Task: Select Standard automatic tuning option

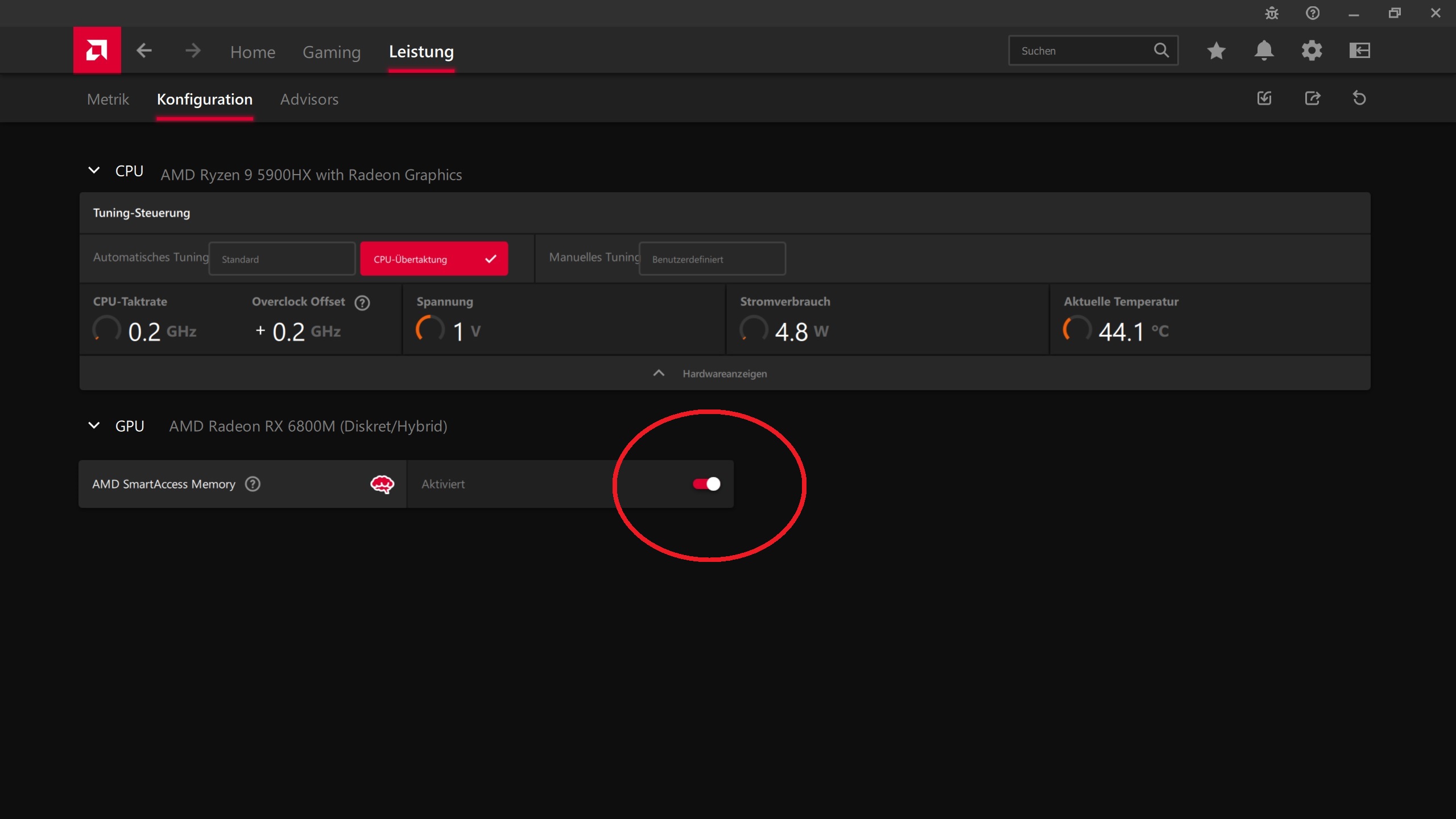Action: 282,259
